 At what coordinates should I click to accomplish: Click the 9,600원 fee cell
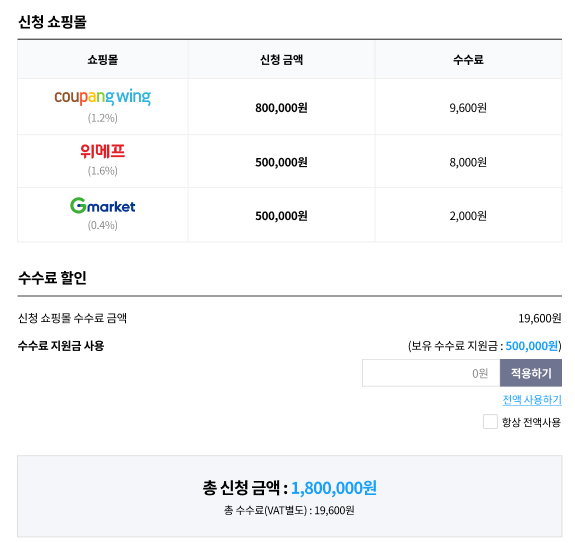(x=468, y=108)
